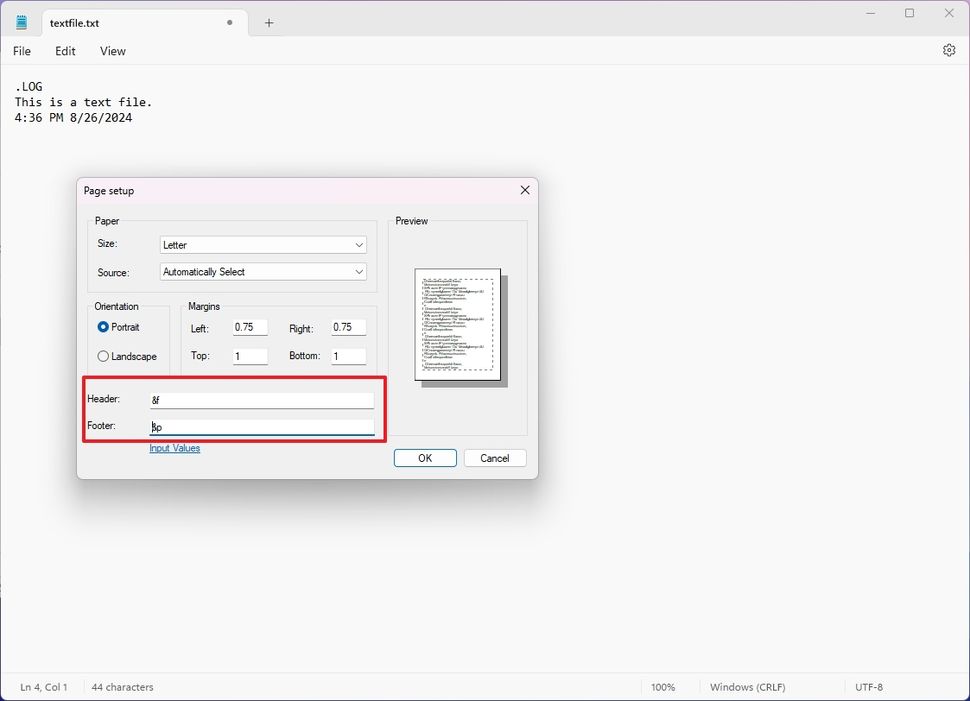Click the Windows (CRLF) line-ending indicator

tap(746, 687)
